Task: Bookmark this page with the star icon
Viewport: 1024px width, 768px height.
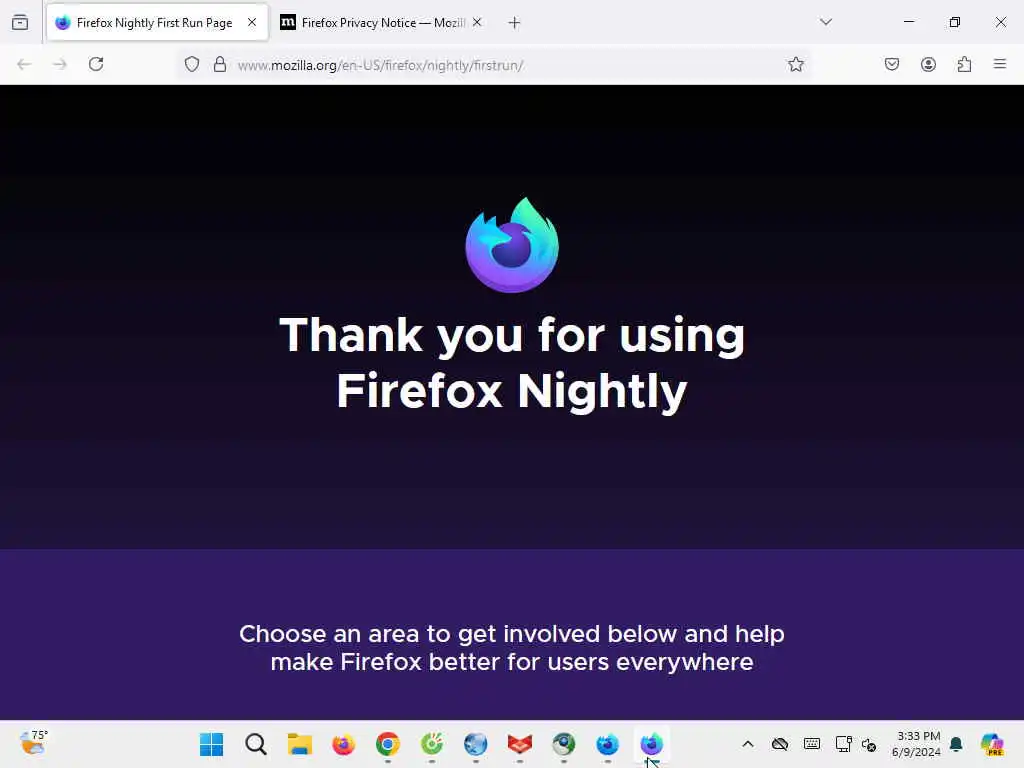Action: click(x=795, y=64)
